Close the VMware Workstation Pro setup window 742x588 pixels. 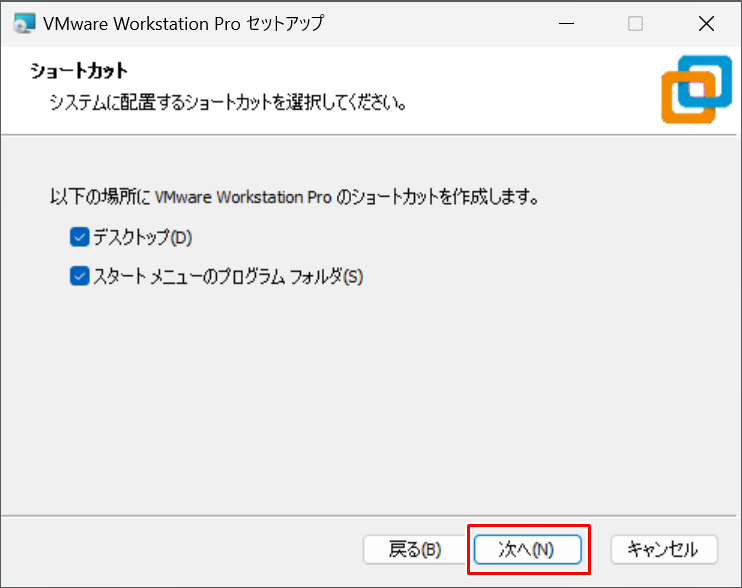tap(707, 24)
